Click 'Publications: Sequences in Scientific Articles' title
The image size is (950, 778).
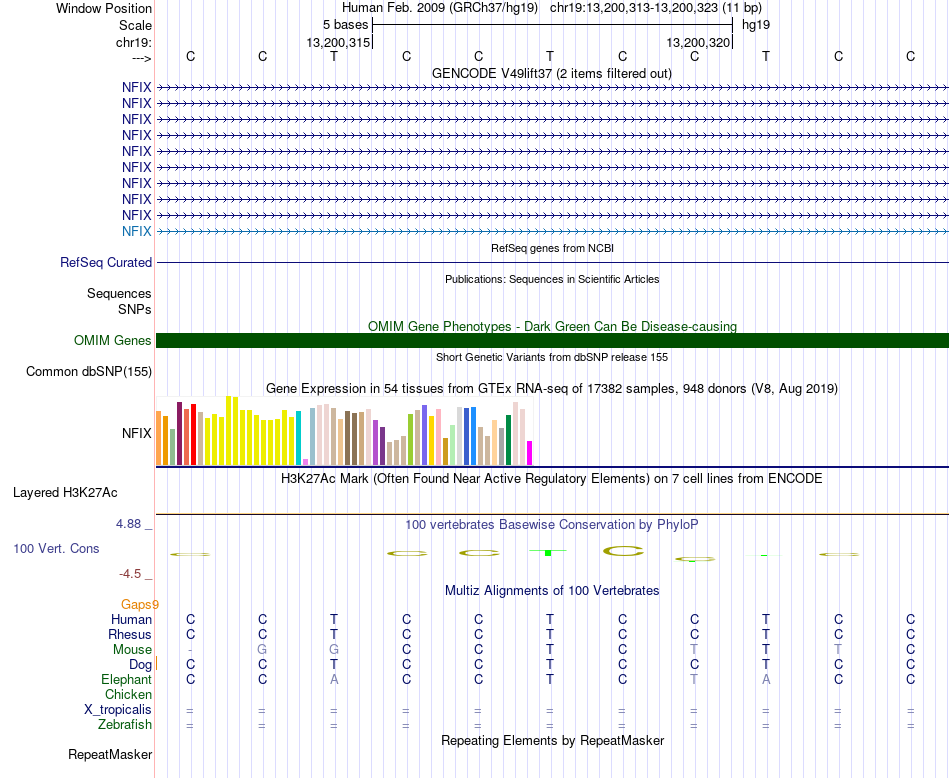point(552,279)
